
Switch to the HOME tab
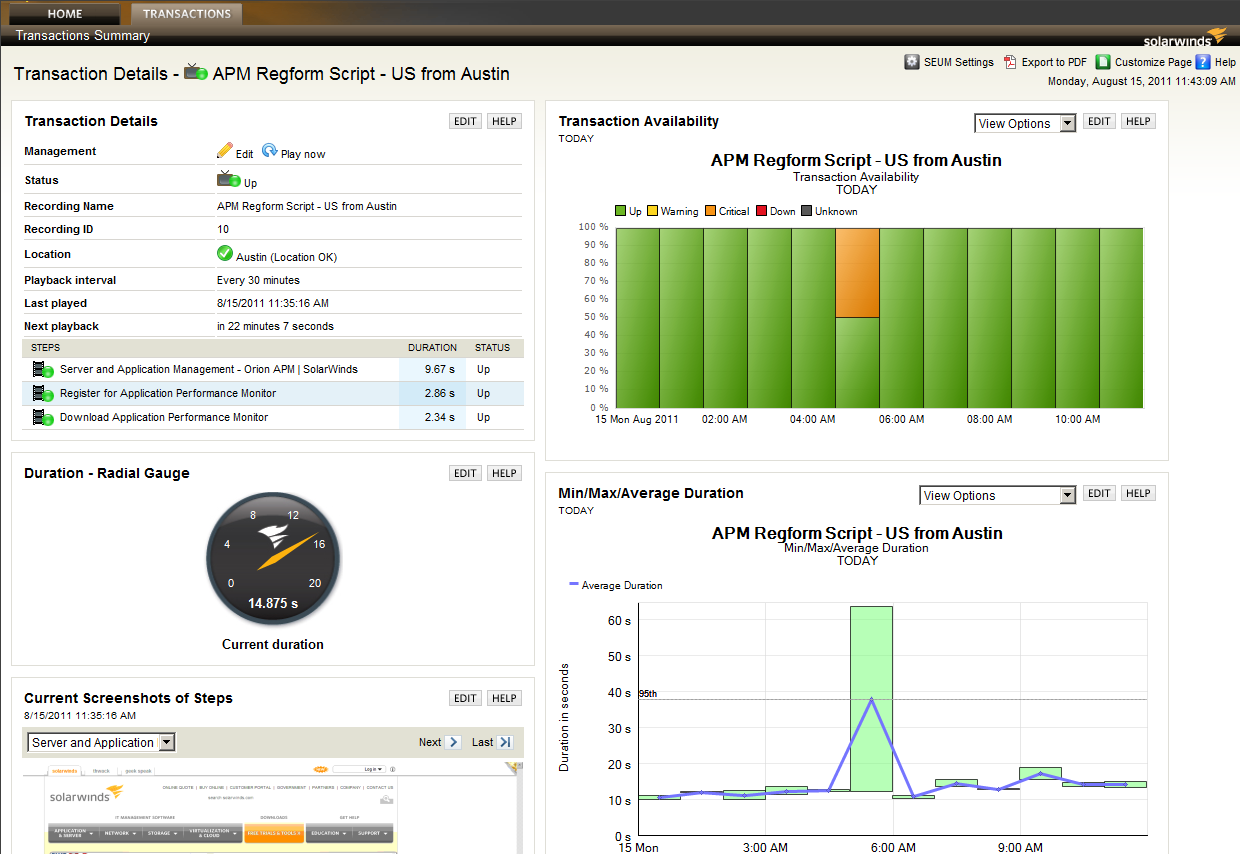tap(65, 14)
